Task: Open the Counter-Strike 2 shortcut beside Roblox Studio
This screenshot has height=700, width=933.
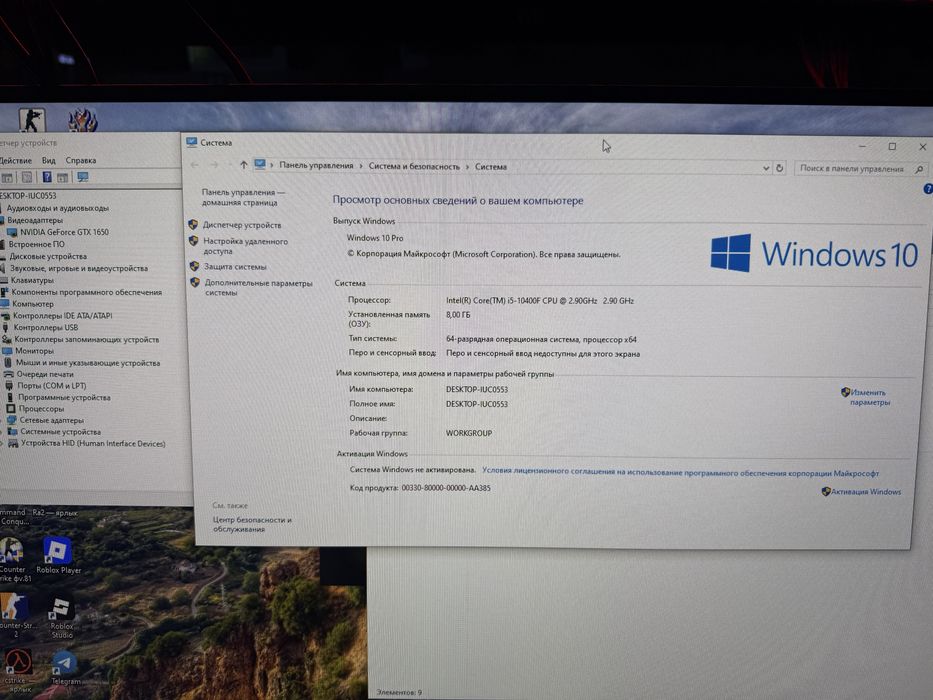Action: tap(16, 615)
